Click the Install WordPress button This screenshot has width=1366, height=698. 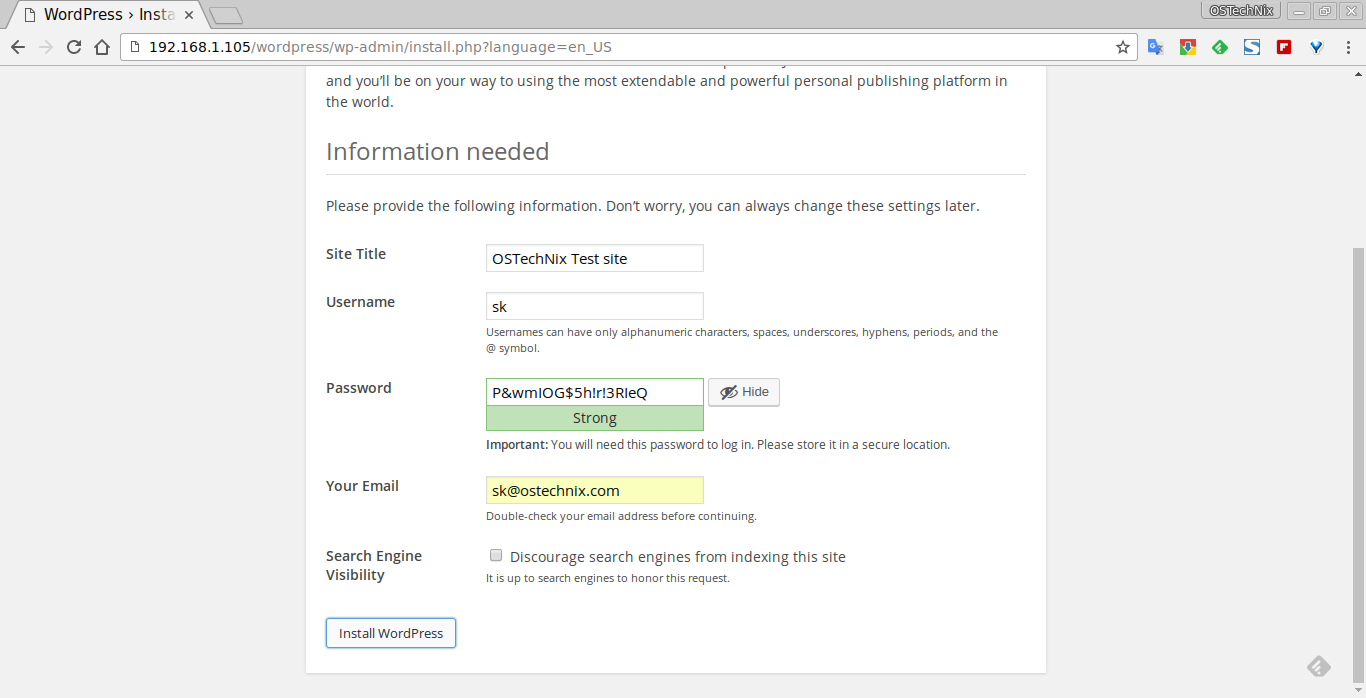391,633
